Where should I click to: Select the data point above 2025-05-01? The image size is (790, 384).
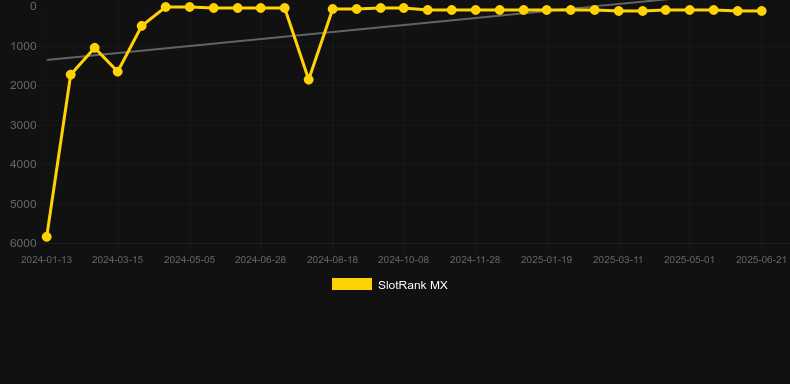pyautogui.click(x=690, y=10)
